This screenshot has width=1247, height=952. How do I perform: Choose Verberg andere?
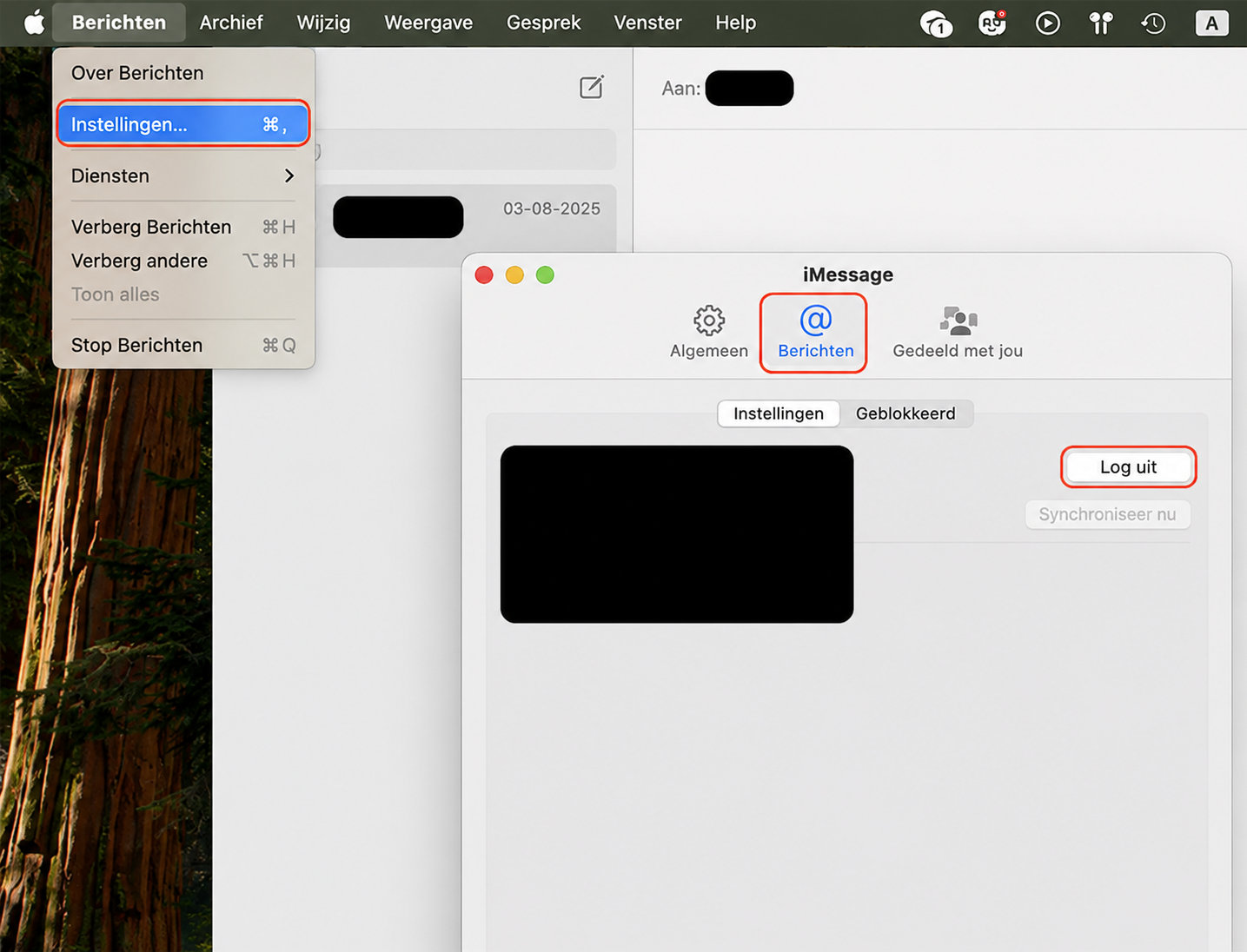pyautogui.click(x=183, y=261)
